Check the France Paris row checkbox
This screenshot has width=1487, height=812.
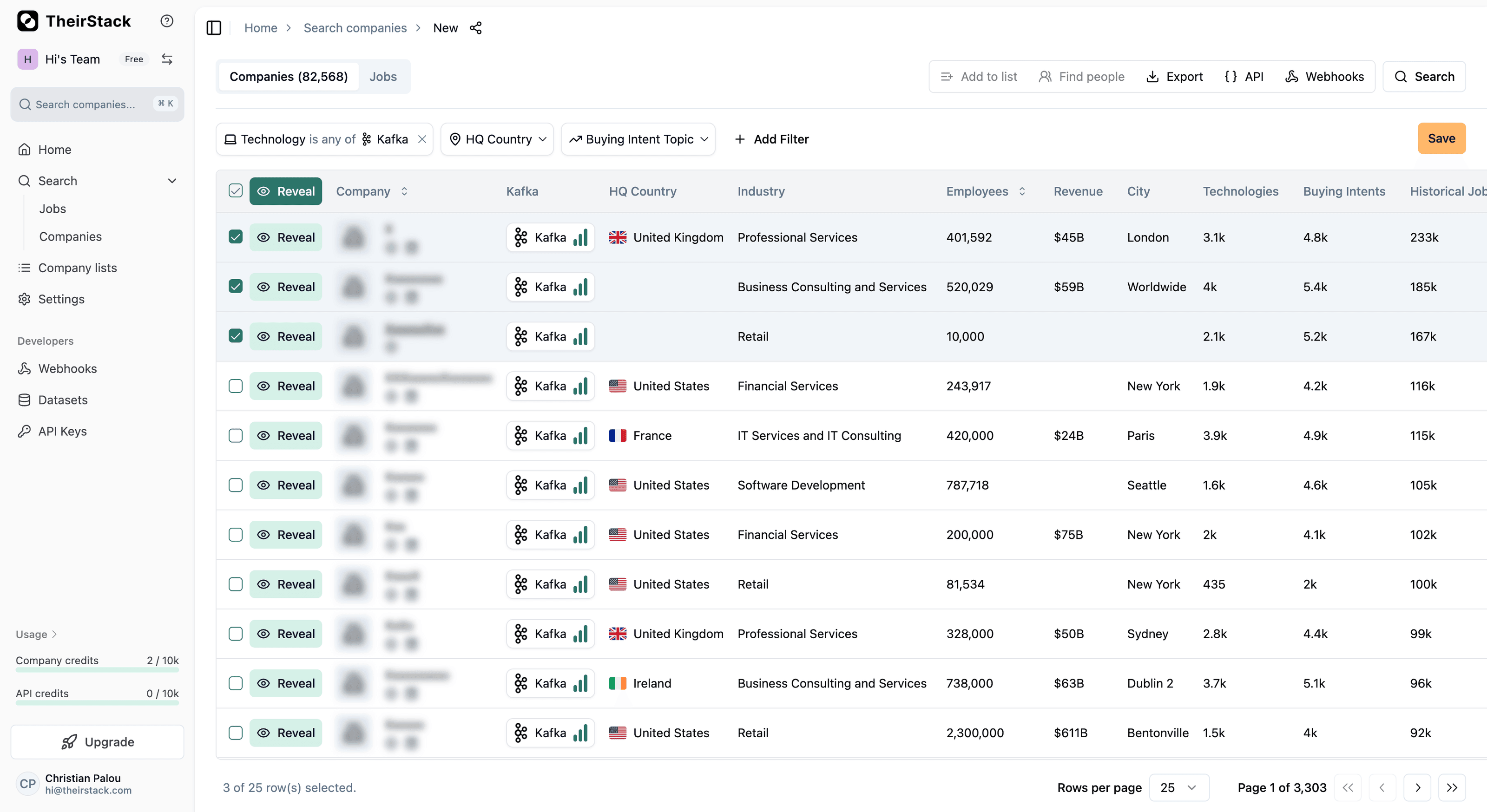(x=236, y=436)
